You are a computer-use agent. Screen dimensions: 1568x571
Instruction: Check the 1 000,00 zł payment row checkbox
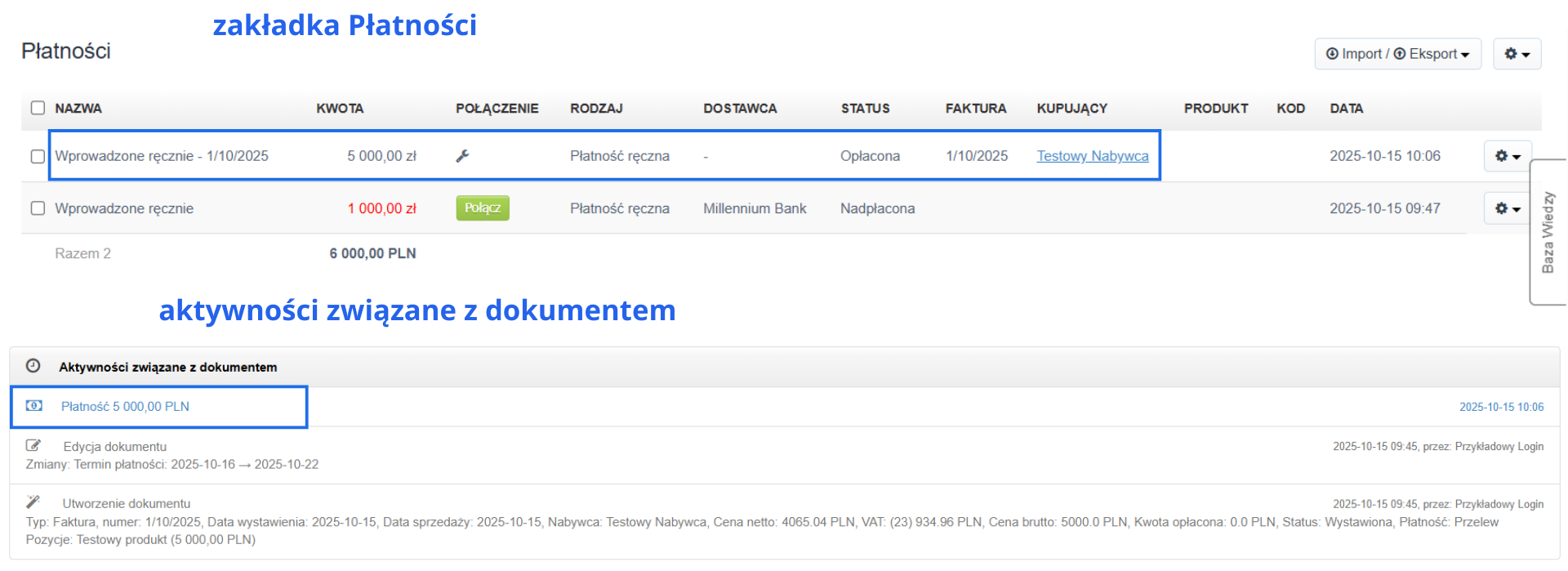[38, 208]
